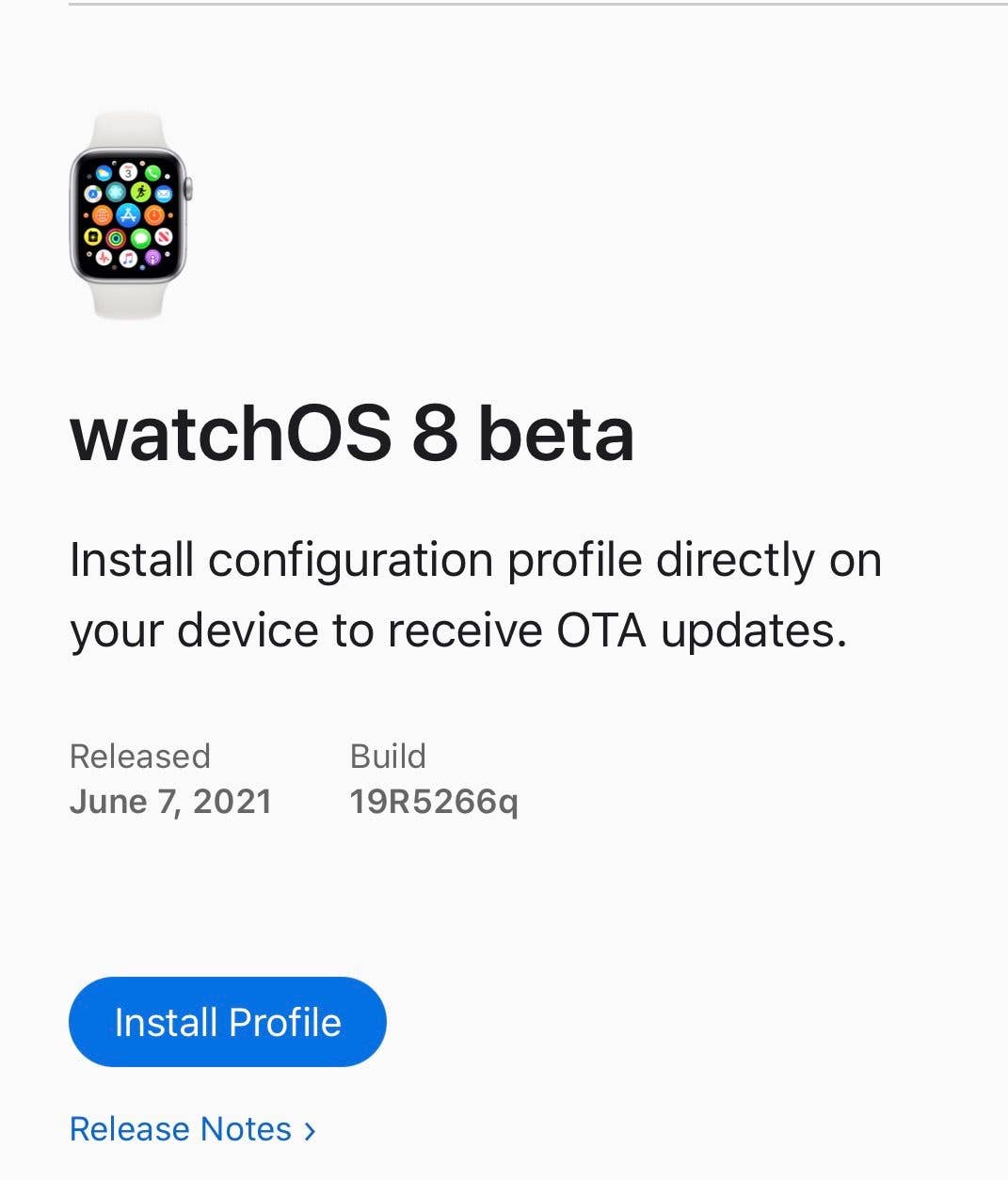The image size is (1008, 1180).
Task: Click the watchOS 8 beta heading
Action: 352,434
